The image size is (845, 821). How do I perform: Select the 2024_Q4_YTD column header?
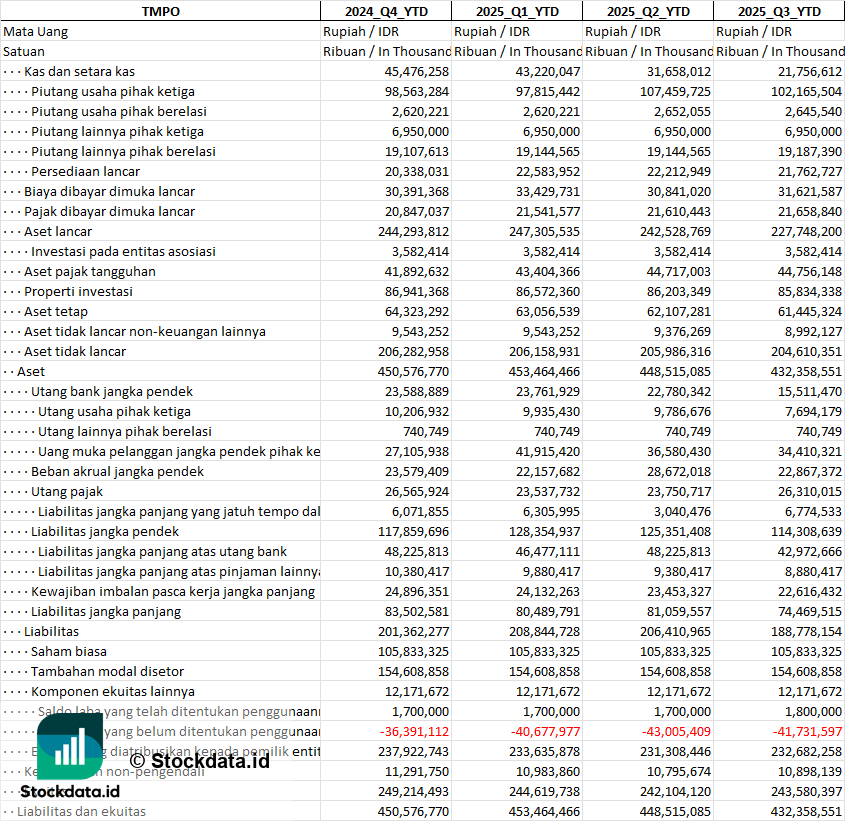point(386,11)
